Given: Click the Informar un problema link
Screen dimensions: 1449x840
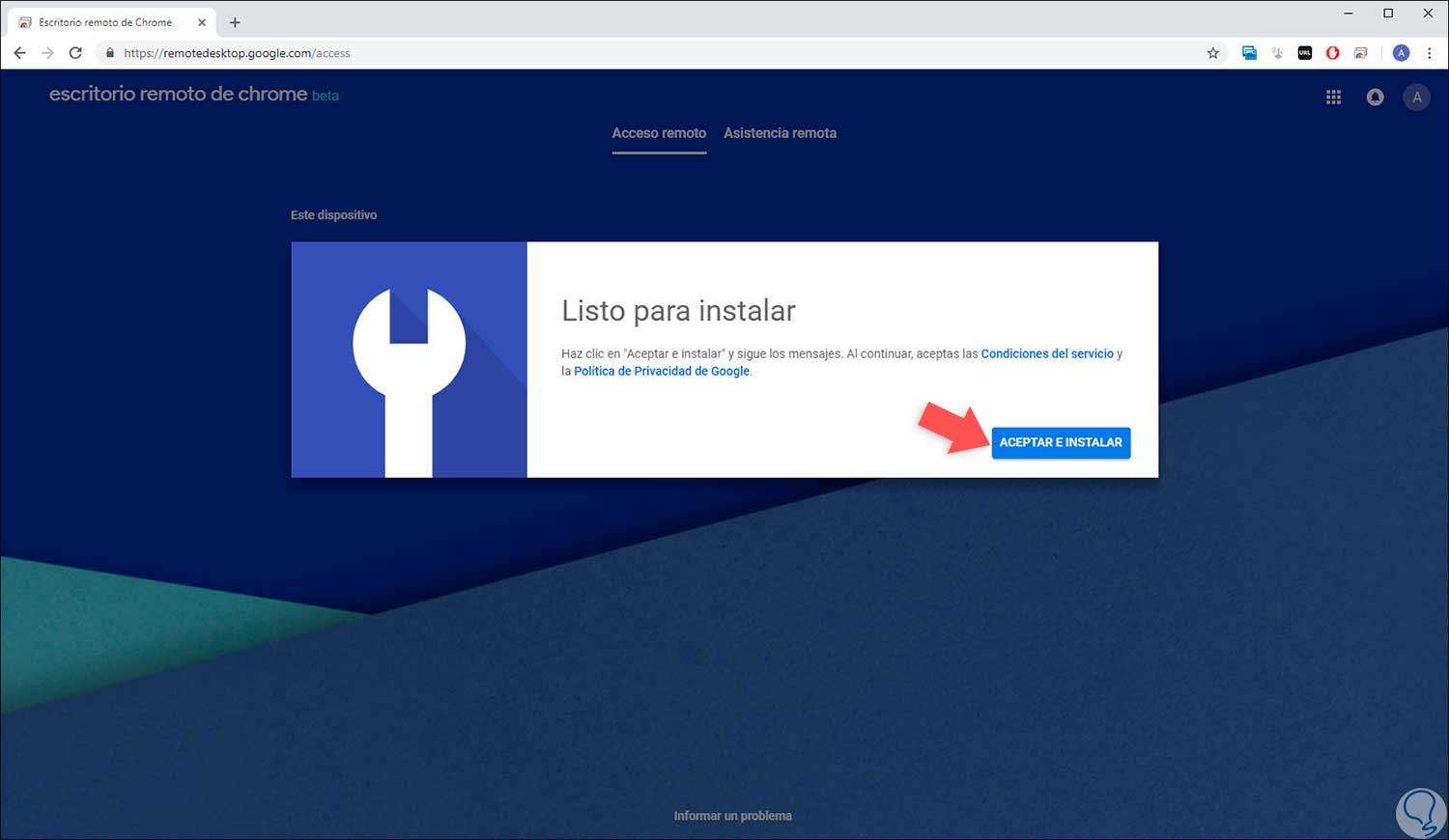Looking at the screenshot, I should coord(733,816).
